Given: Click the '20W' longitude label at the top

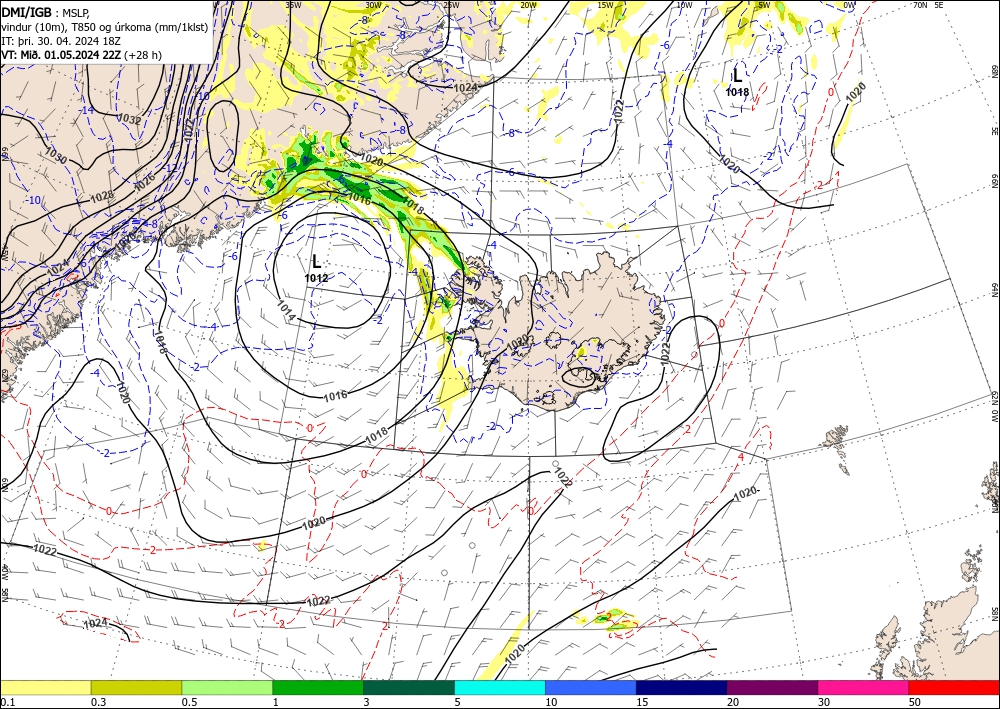Looking at the screenshot, I should (529, 5).
